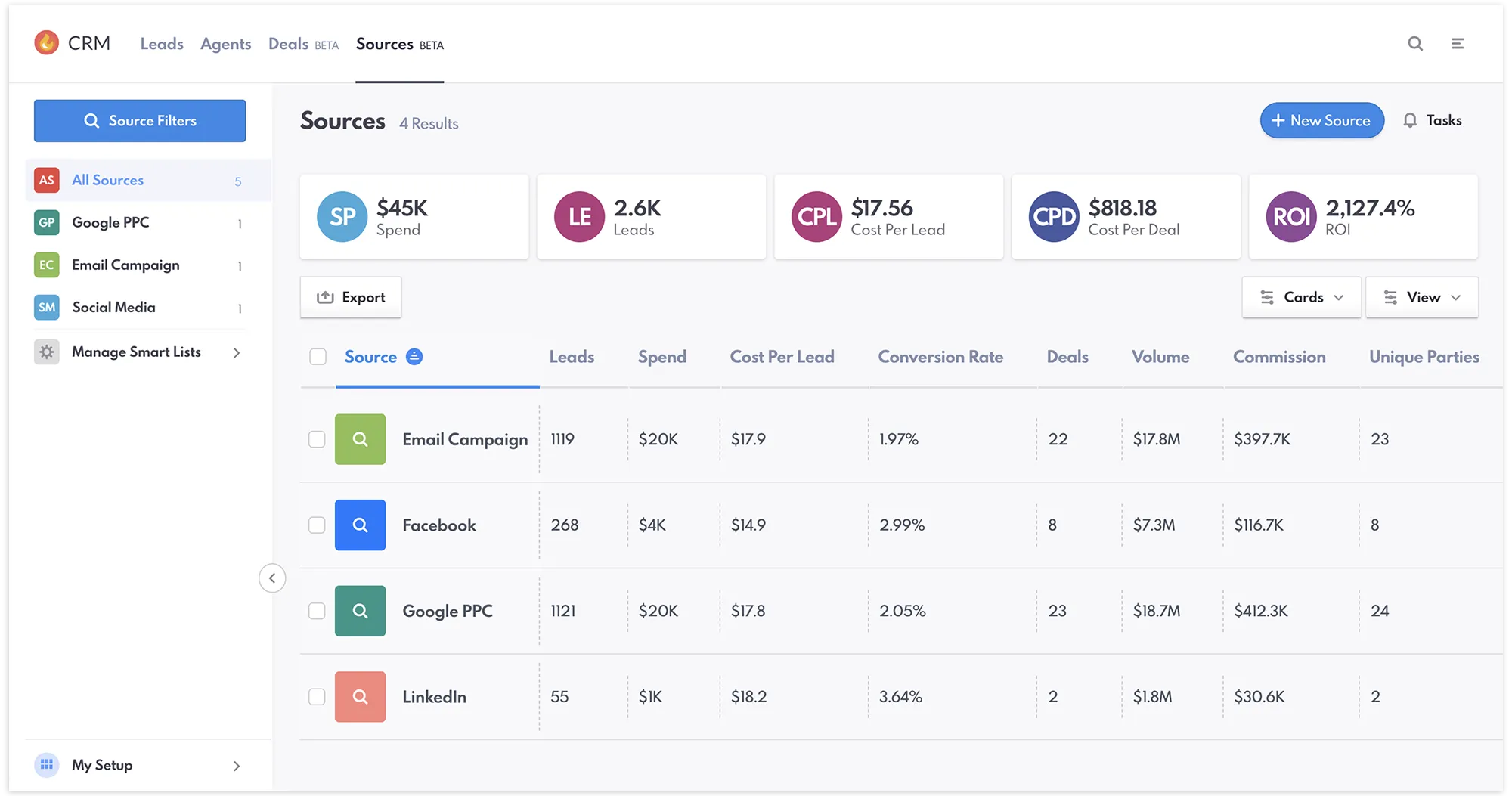This screenshot has height=796, width=1512.
Task: Expand the View dropdown
Action: tap(1421, 297)
